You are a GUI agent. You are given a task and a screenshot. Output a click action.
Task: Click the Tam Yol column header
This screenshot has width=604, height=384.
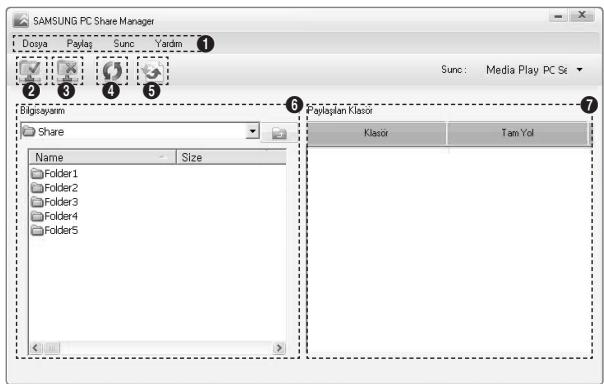coord(517,133)
